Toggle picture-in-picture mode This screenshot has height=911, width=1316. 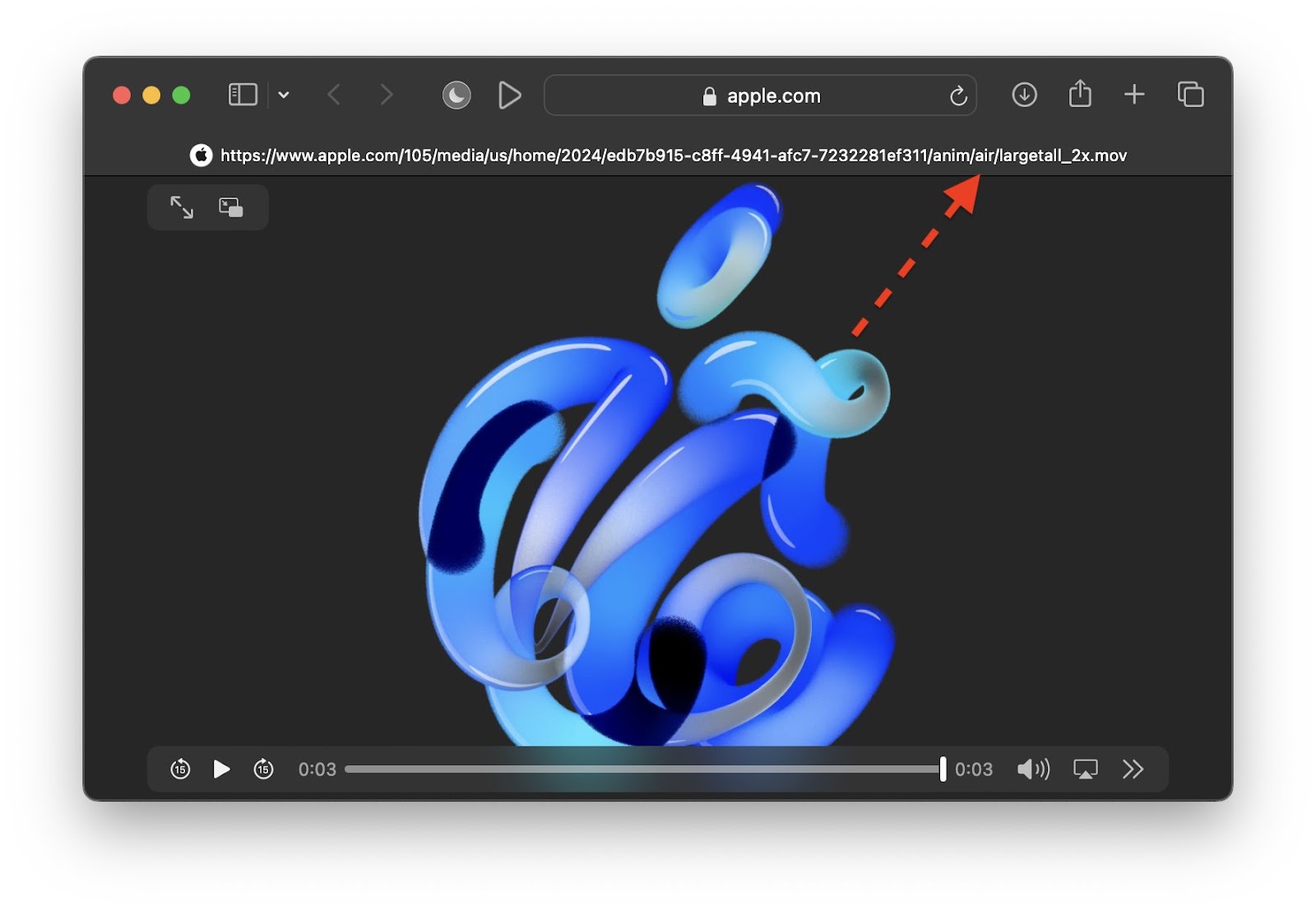click(231, 207)
